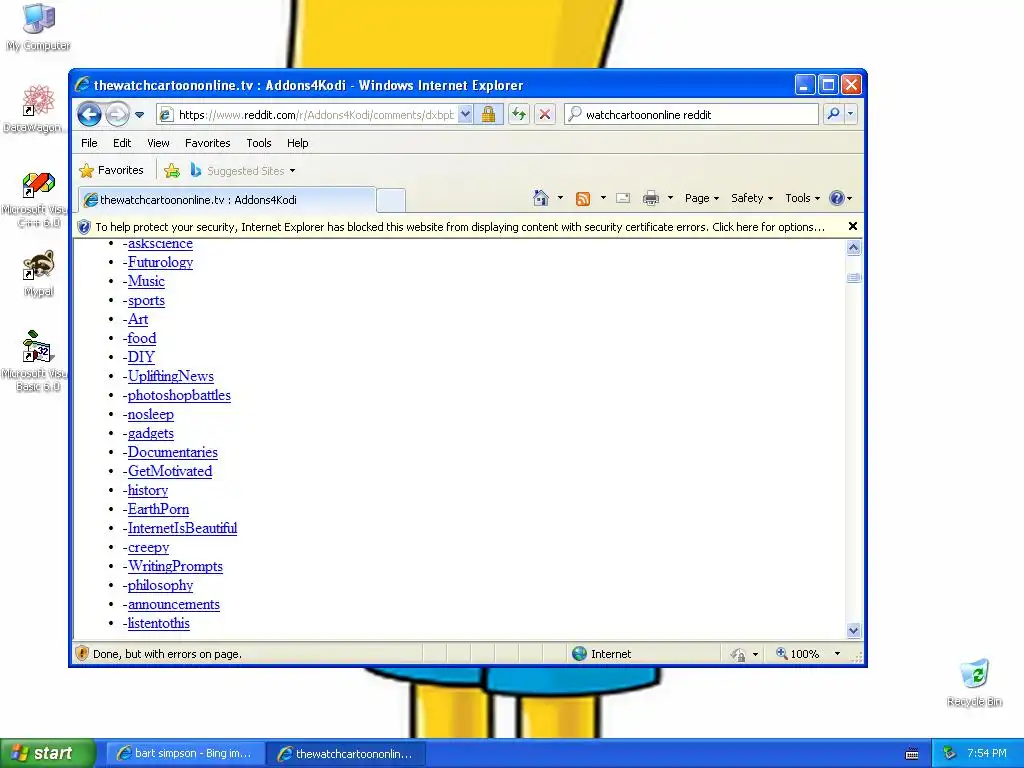Open the listentothis link
Image resolution: width=1024 pixels, height=768 pixels.
tap(159, 623)
